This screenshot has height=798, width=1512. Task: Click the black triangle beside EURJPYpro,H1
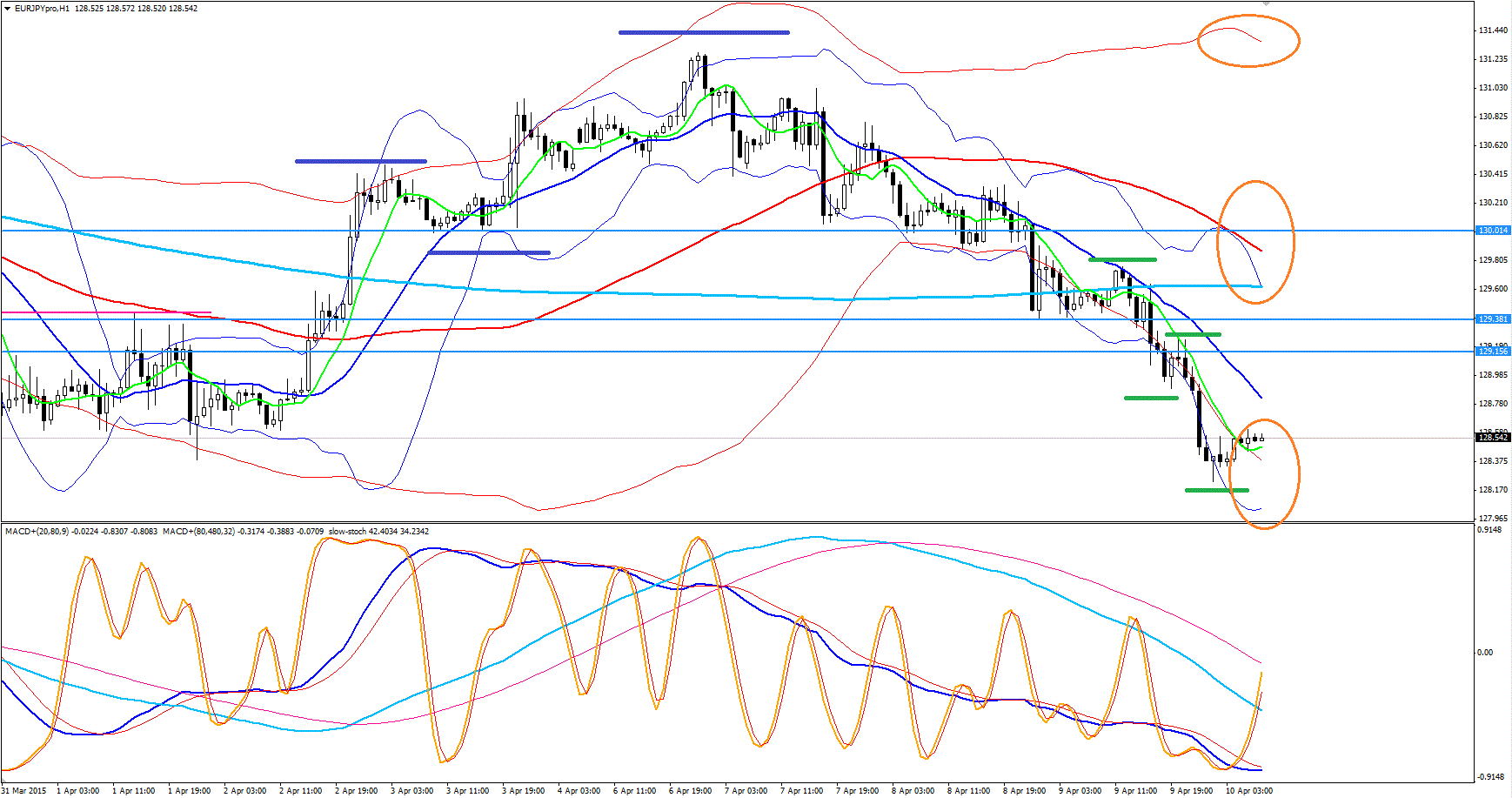pos(7,9)
